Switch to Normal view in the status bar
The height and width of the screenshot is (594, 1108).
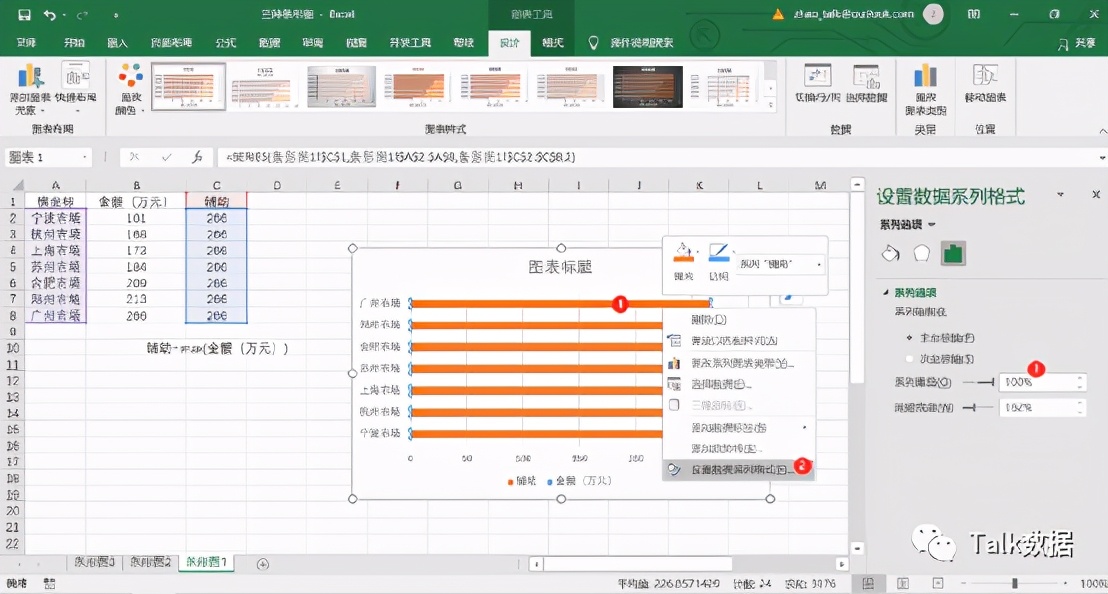pos(868,583)
